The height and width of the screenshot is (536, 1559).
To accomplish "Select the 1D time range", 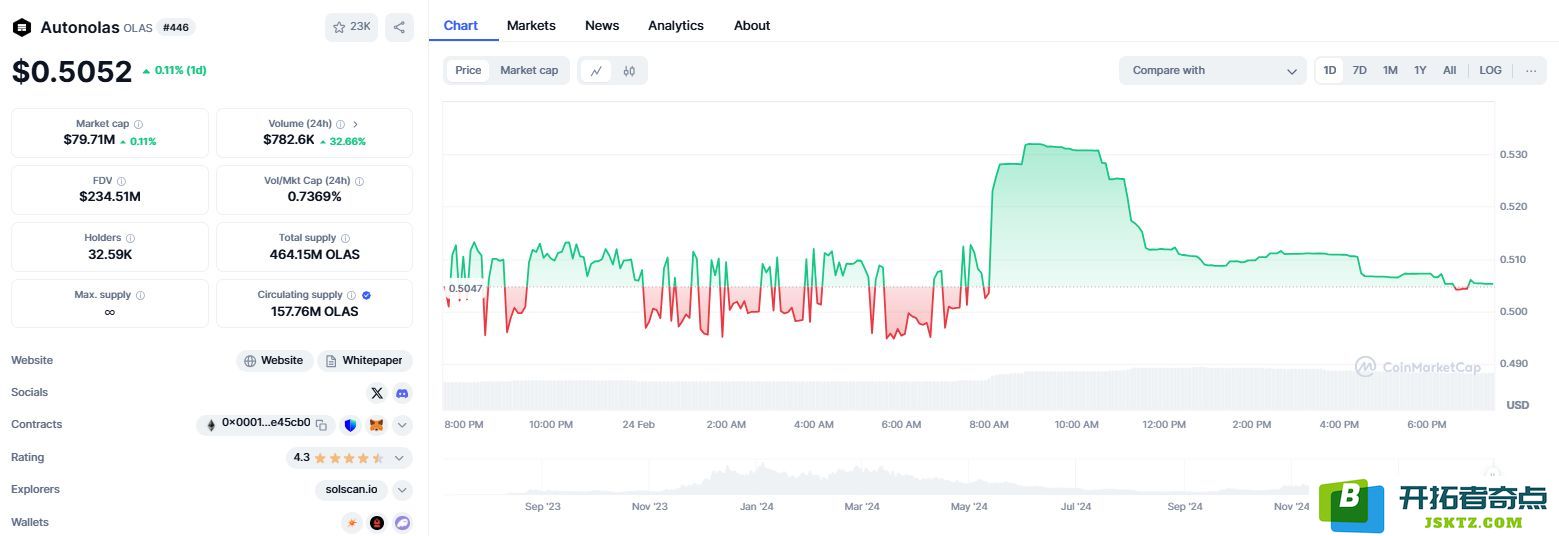I will click(1330, 70).
